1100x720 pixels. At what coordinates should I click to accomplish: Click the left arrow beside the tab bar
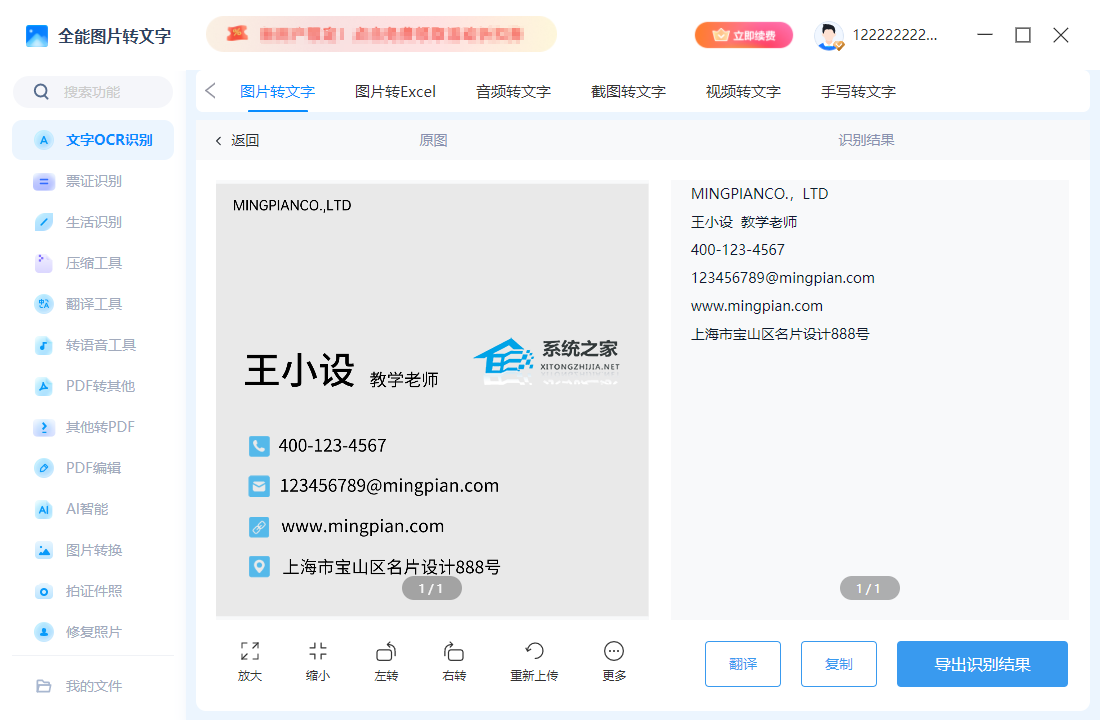[x=210, y=91]
